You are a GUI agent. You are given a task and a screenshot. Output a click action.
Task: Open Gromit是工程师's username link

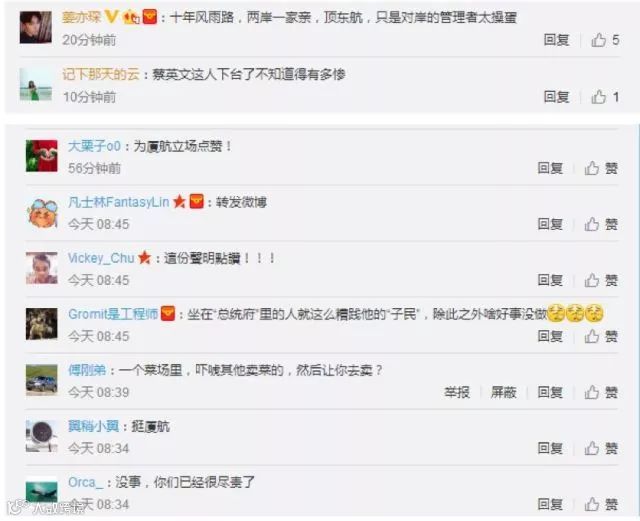click(x=113, y=314)
